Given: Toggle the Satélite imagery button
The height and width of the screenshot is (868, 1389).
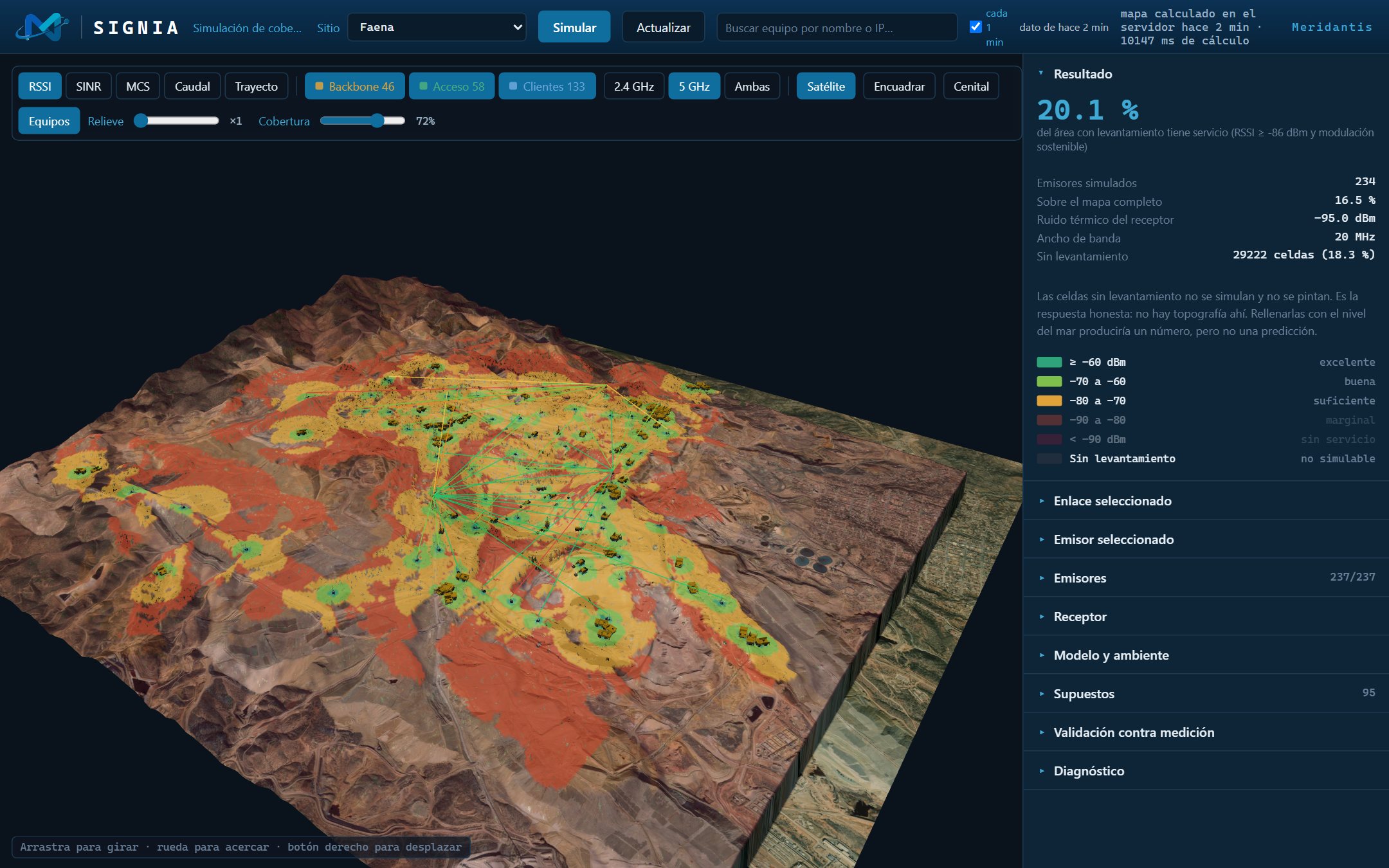Looking at the screenshot, I should (x=826, y=86).
